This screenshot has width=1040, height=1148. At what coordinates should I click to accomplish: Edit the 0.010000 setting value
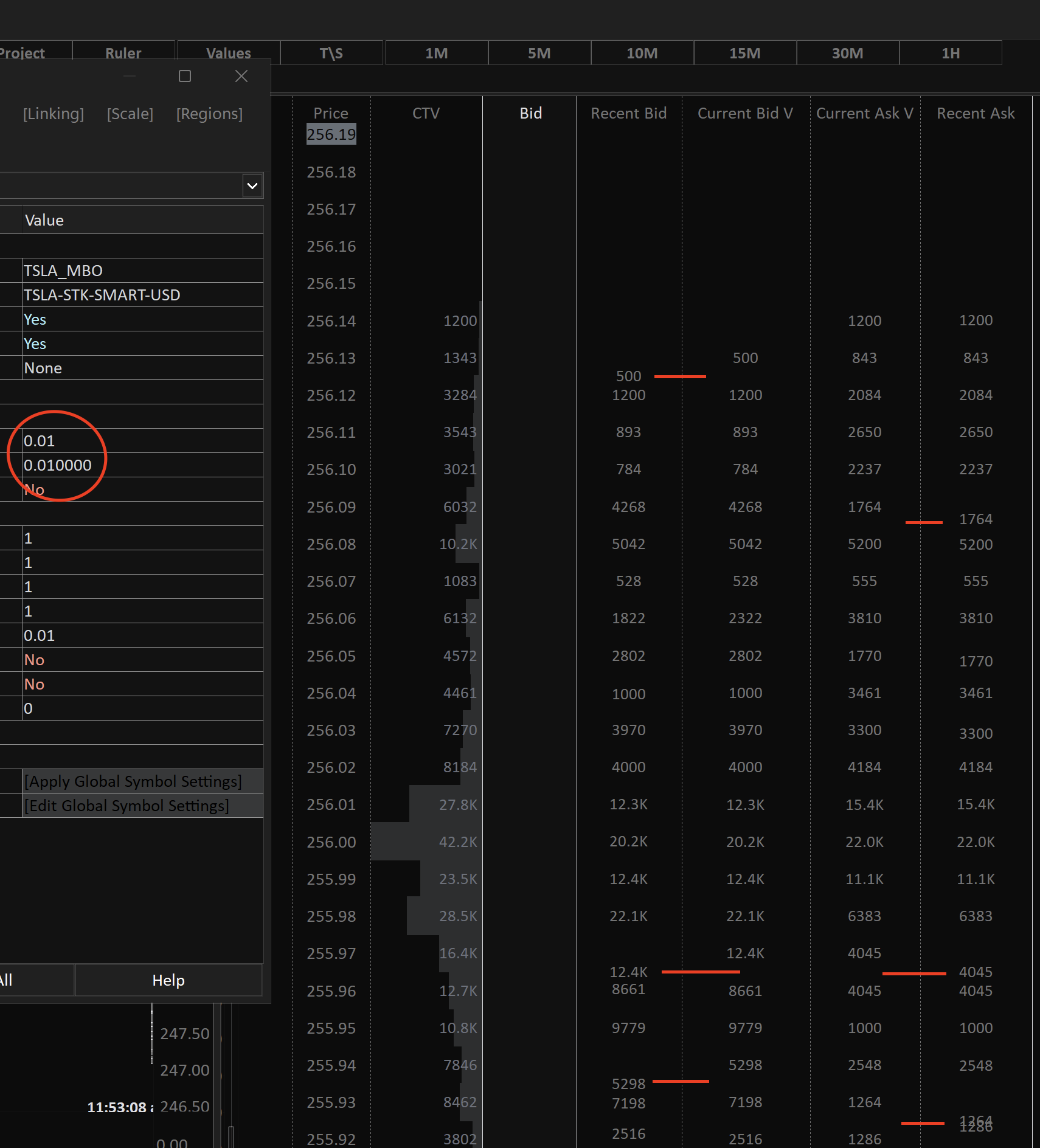[143, 465]
